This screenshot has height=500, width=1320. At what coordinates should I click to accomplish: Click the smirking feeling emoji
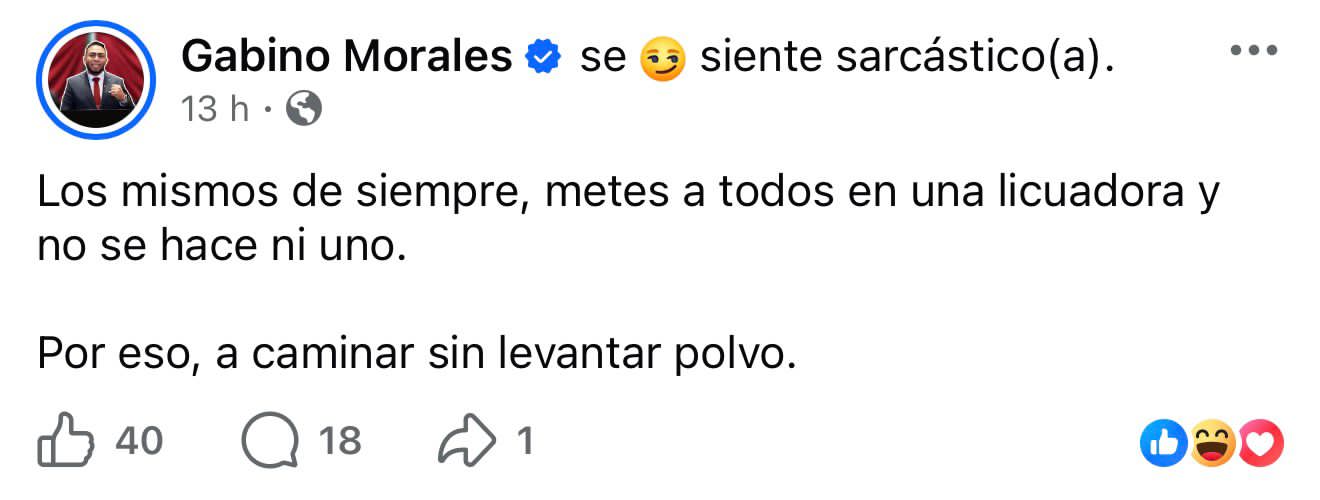pyautogui.click(x=662, y=60)
